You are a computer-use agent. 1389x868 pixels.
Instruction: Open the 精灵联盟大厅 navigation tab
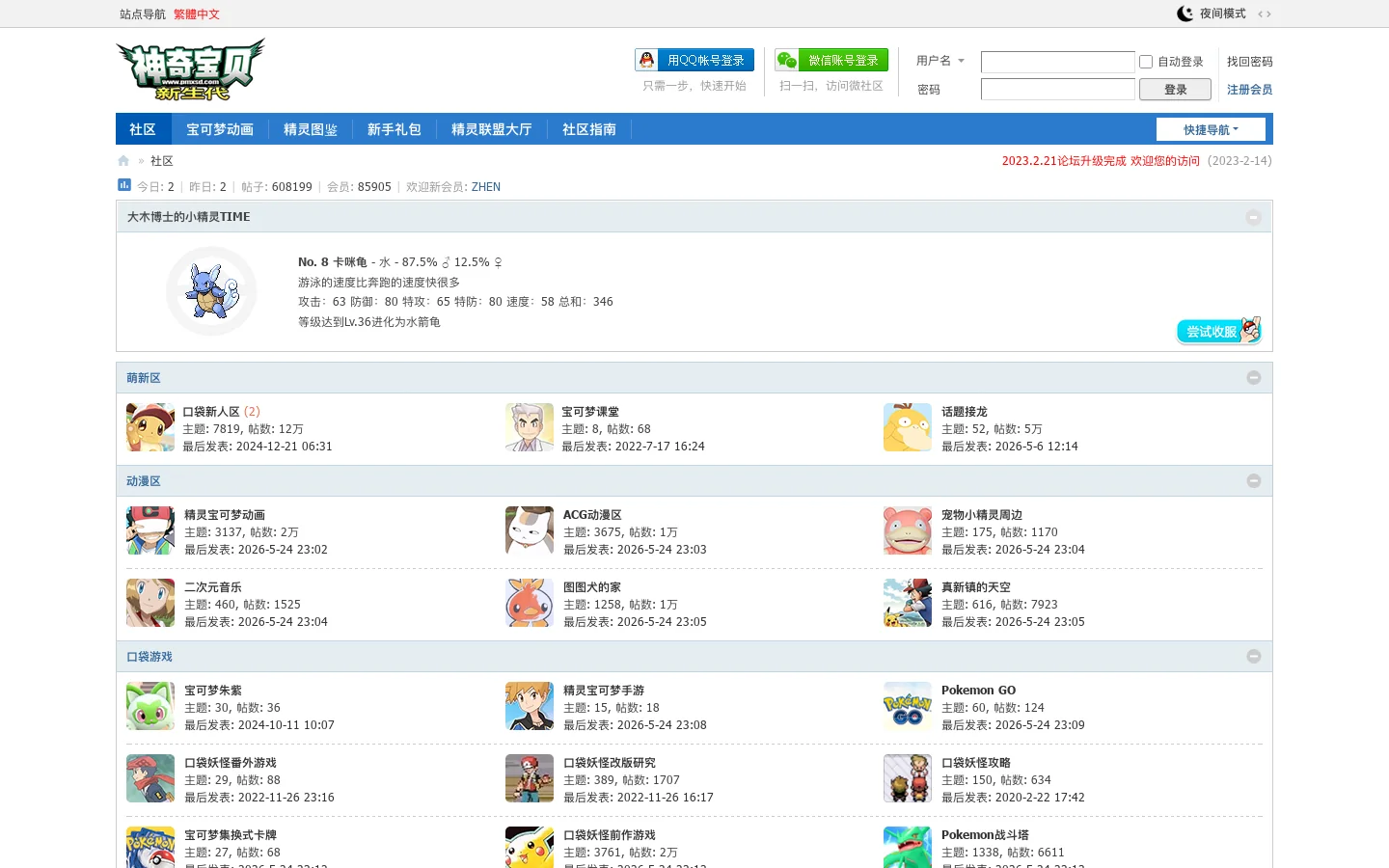(x=492, y=129)
